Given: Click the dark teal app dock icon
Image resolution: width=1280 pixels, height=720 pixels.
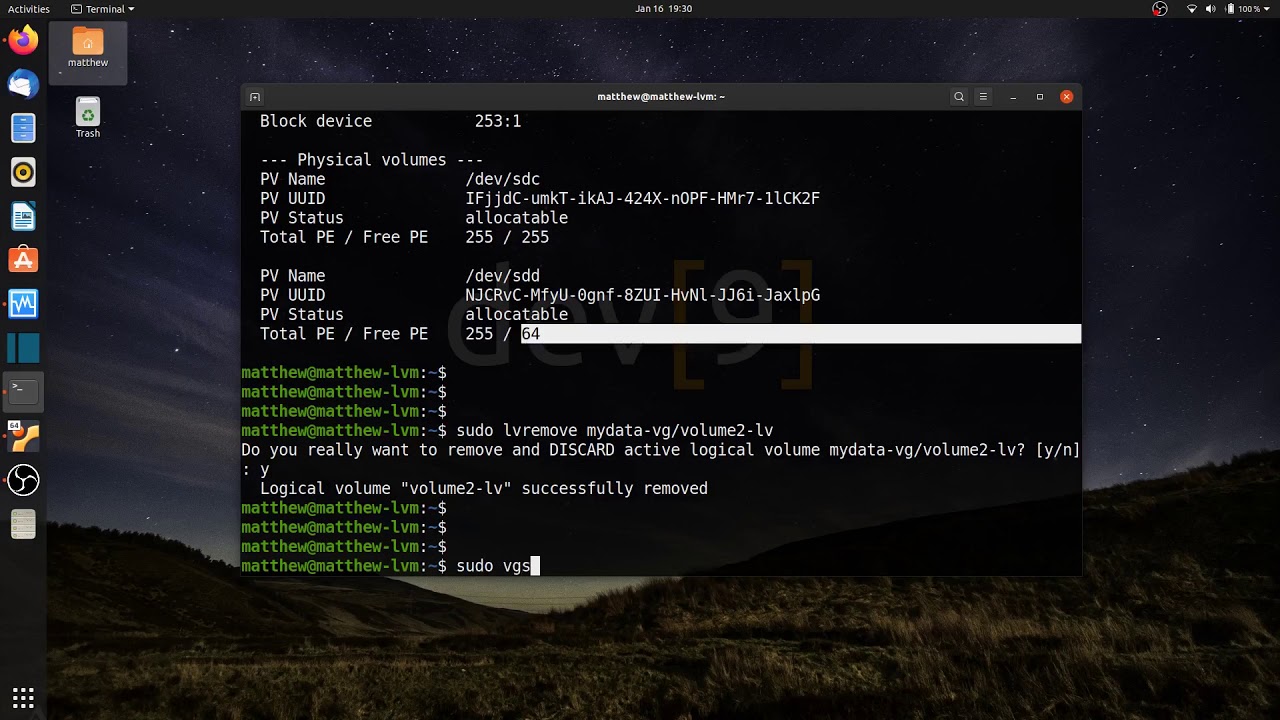Looking at the screenshot, I should click(x=23, y=347).
